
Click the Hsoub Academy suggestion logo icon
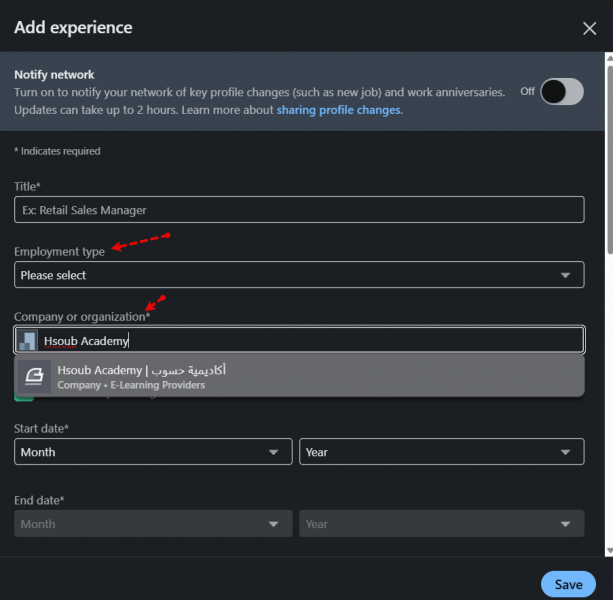tap(34, 376)
